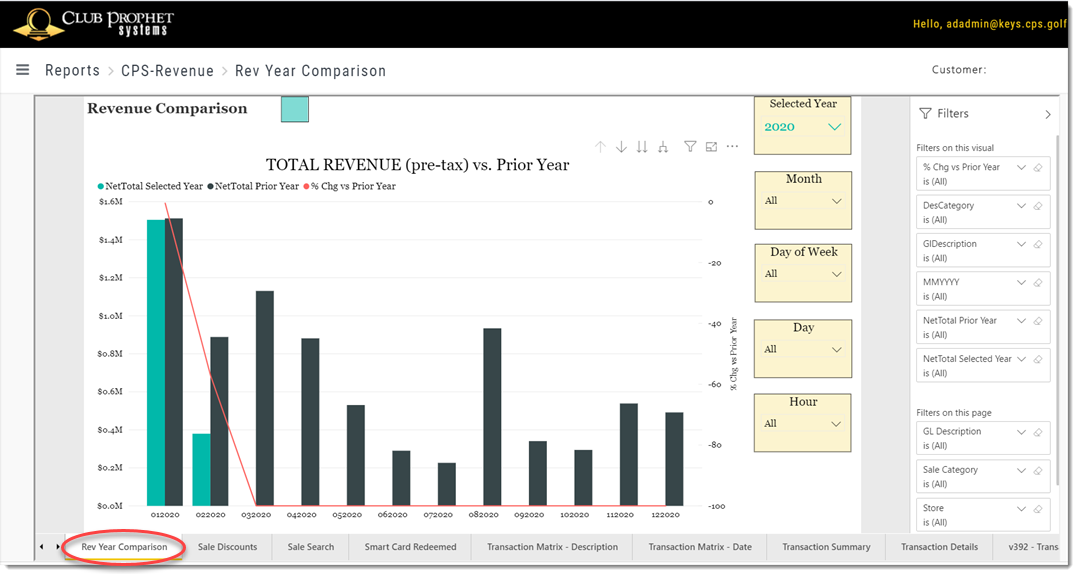Screen dimensions: 1077x574
Task: Click the drill up arrow icon
Action: (600, 147)
